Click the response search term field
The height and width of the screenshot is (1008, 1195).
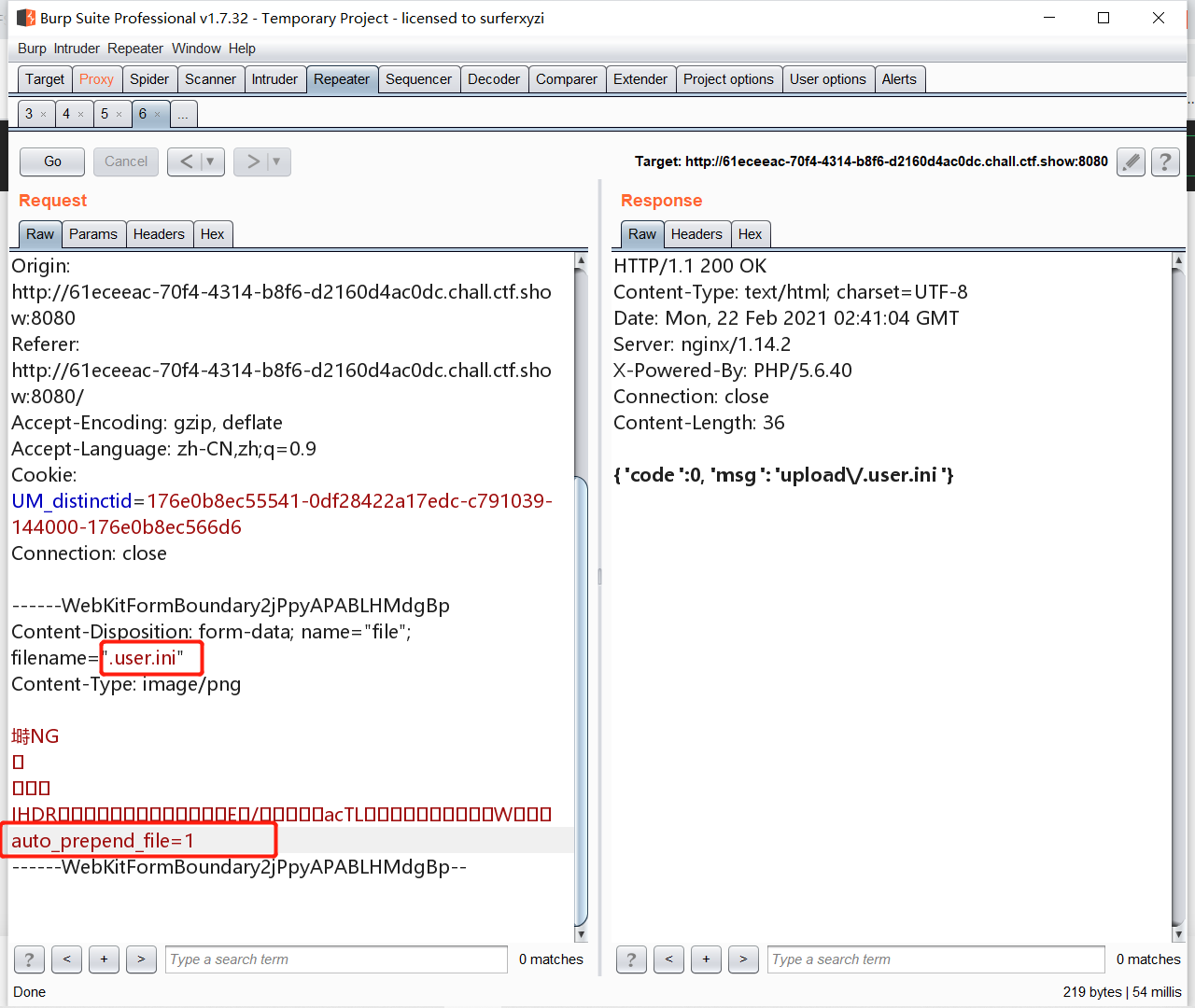936,959
